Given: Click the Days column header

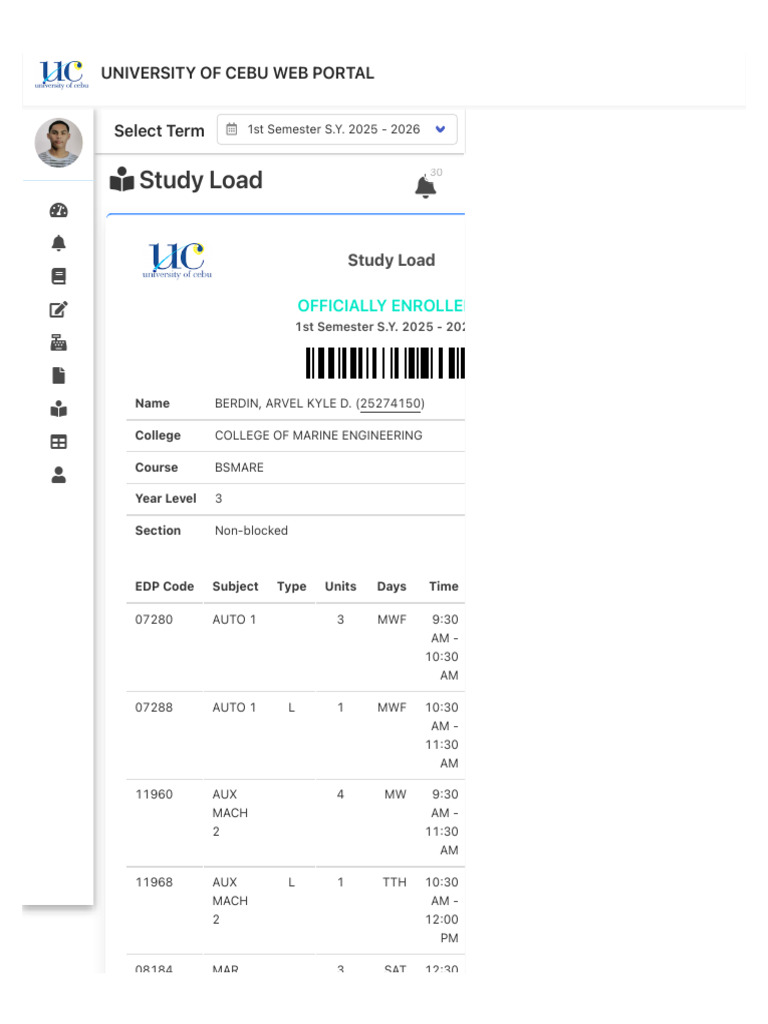Looking at the screenshot, I should click(x=391, y=586).
